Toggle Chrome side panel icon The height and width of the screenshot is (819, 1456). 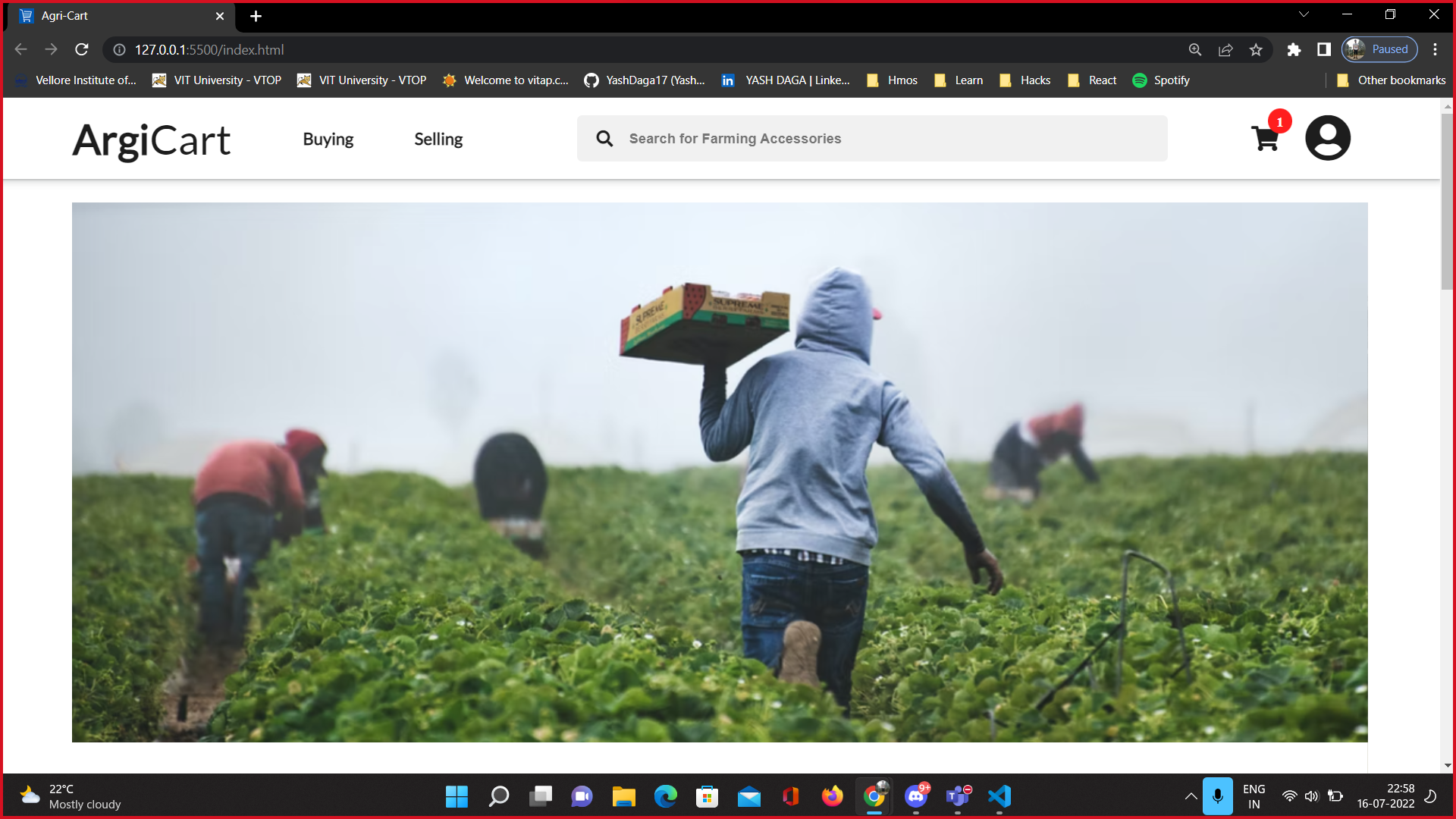(1324, 49)
